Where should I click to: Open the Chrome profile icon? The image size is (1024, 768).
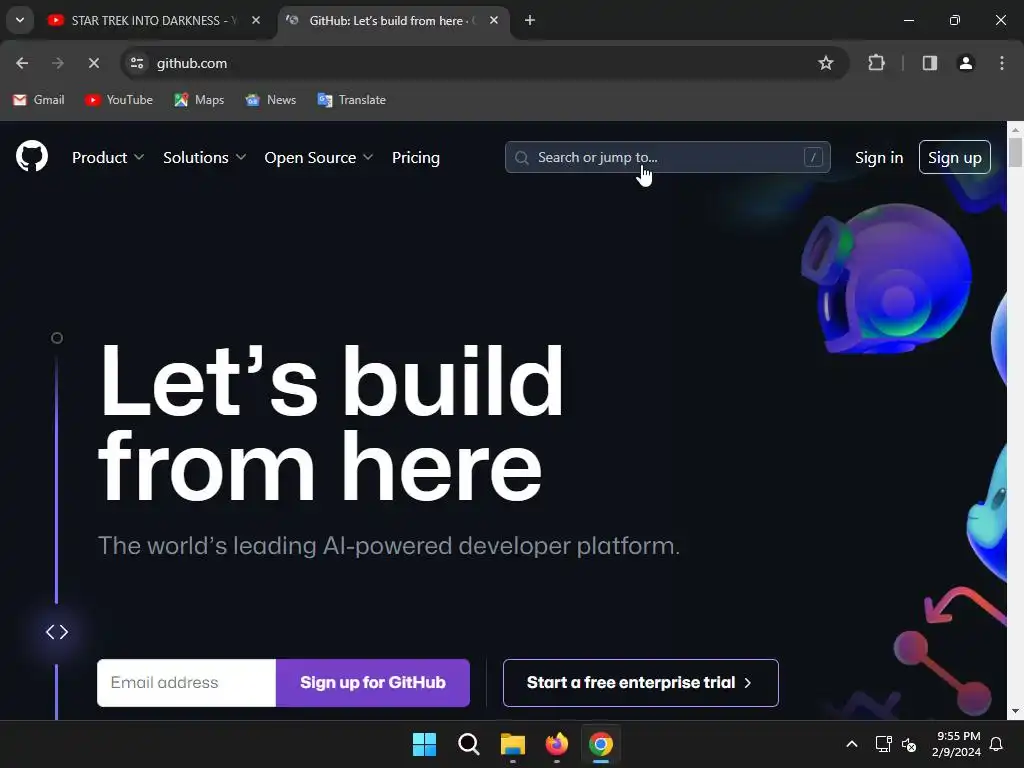coord(966,63)
